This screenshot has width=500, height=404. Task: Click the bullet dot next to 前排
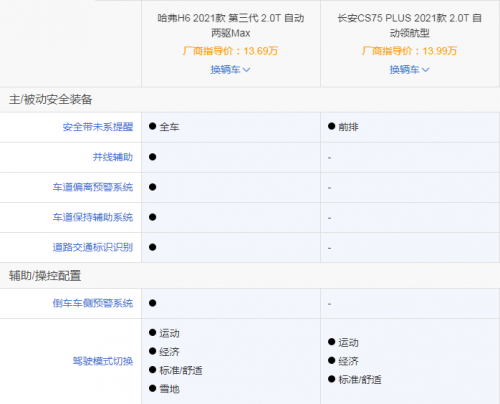(331, 126)
